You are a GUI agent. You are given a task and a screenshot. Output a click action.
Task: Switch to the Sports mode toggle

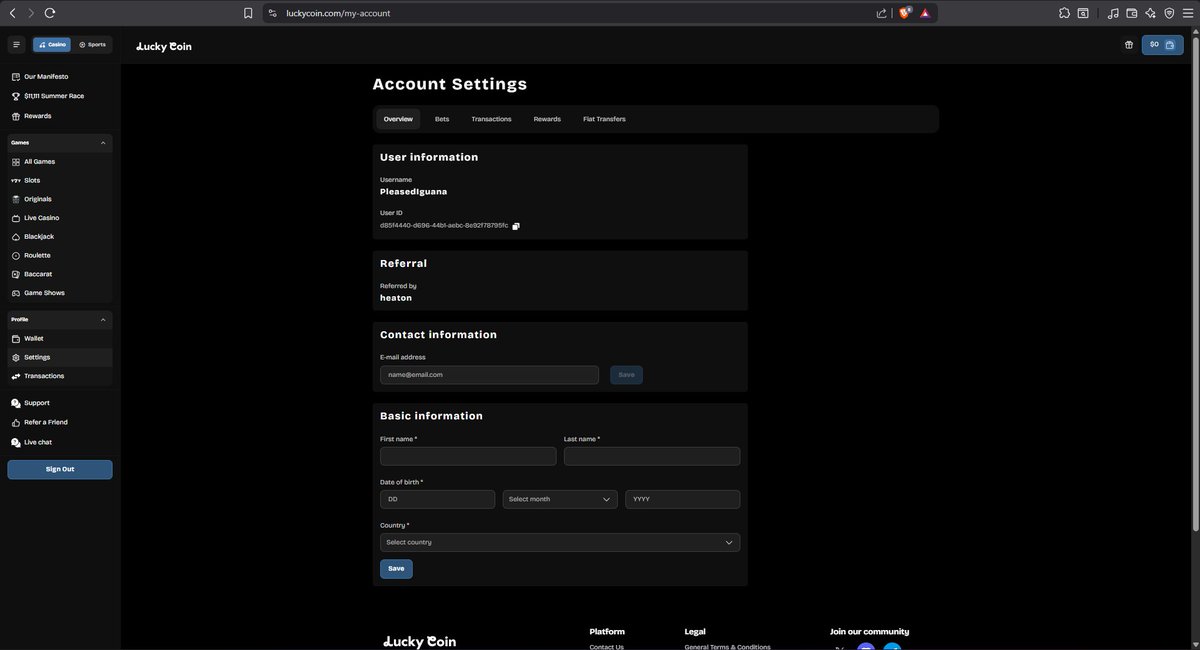92,44
